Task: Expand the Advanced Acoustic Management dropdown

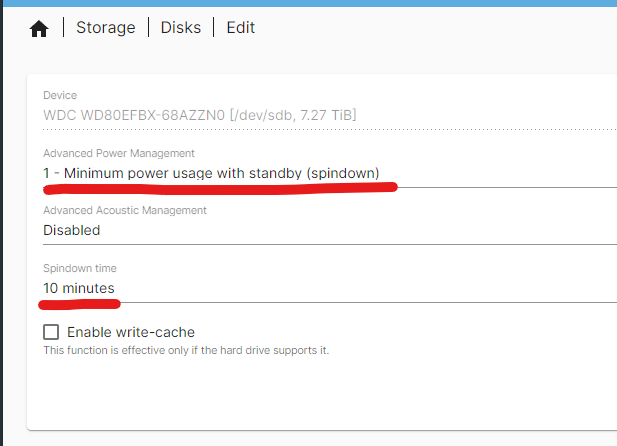Action: point(330,230)
